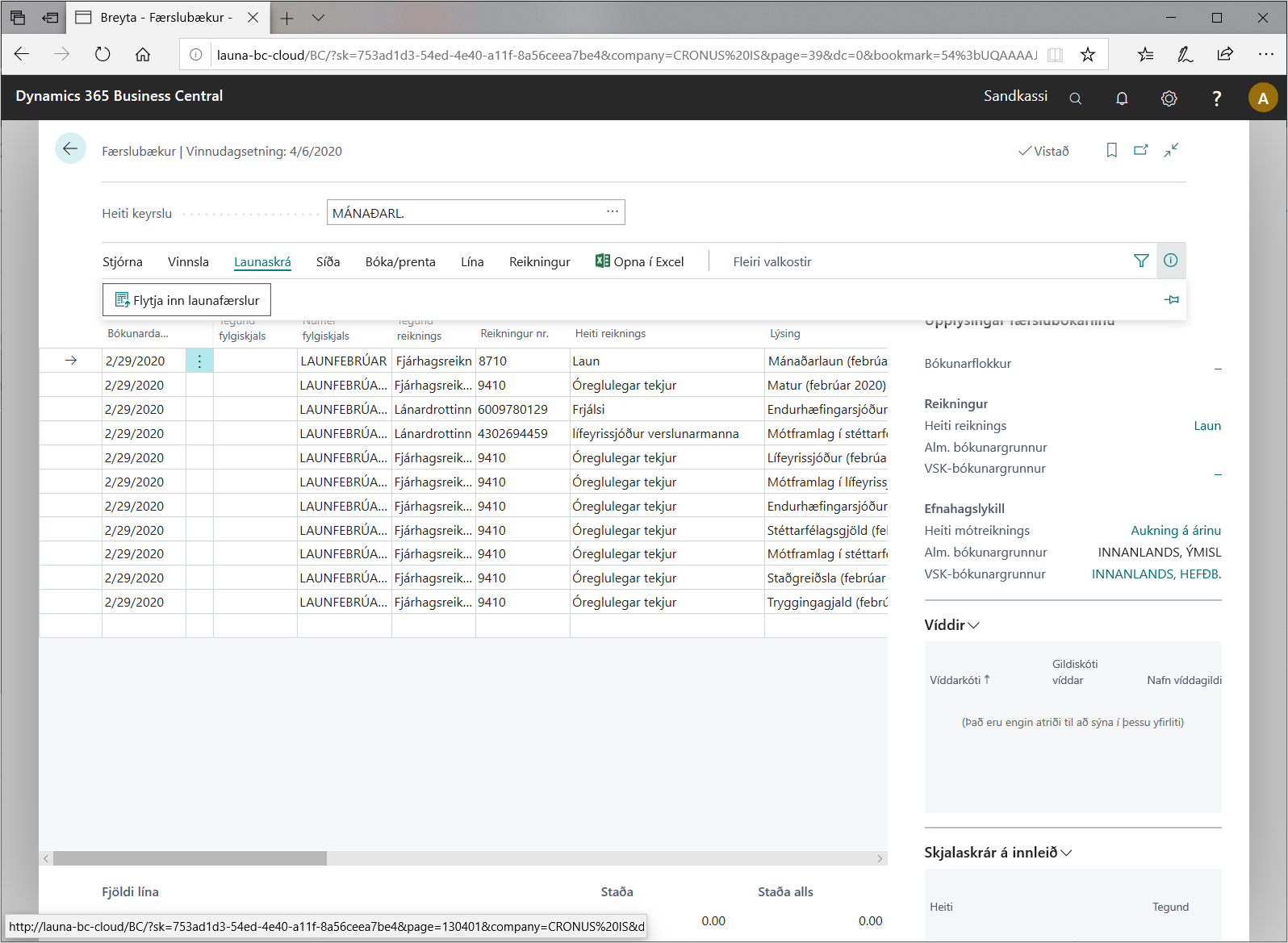
Task: Open row options for first journal line
Action: (199, 361)
